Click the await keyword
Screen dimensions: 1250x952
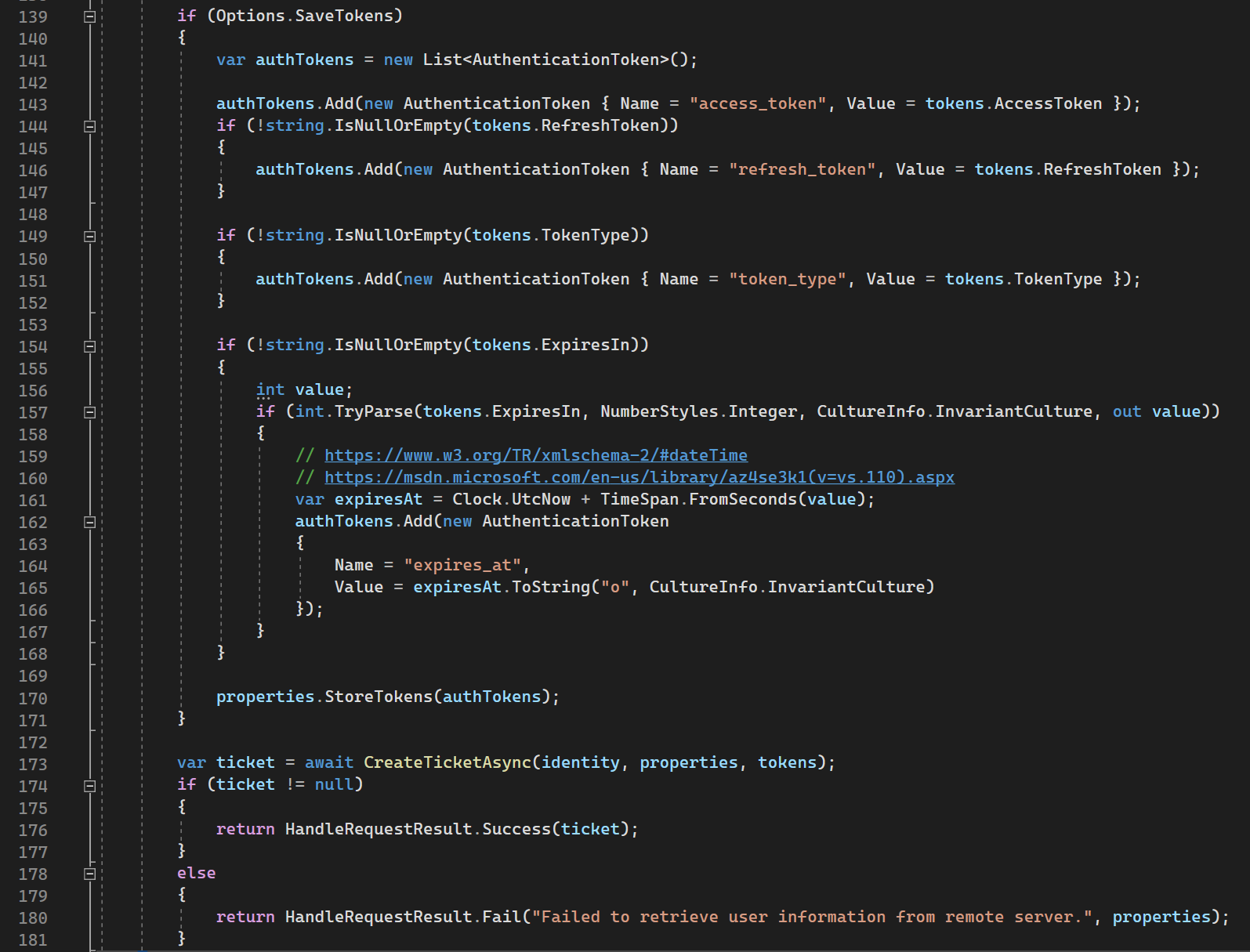point(329,762)
